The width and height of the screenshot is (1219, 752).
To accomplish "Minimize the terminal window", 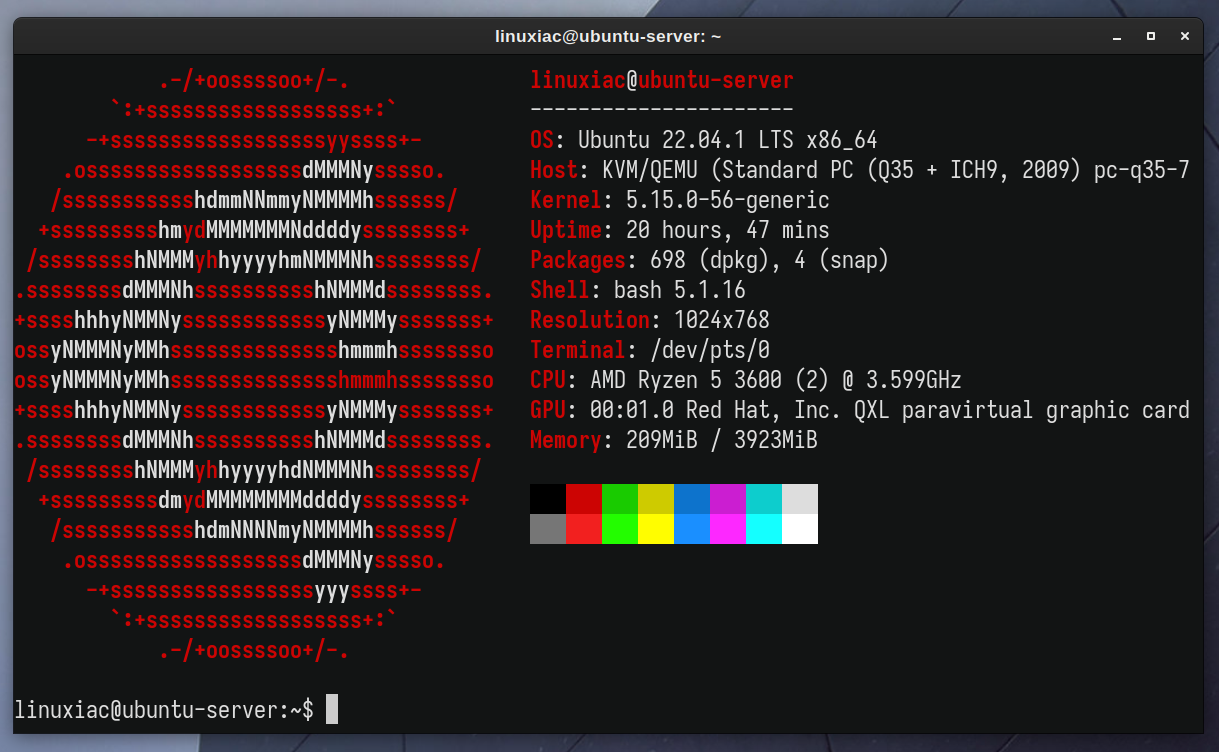I will pyautogui.click(x=1116, y=36).
